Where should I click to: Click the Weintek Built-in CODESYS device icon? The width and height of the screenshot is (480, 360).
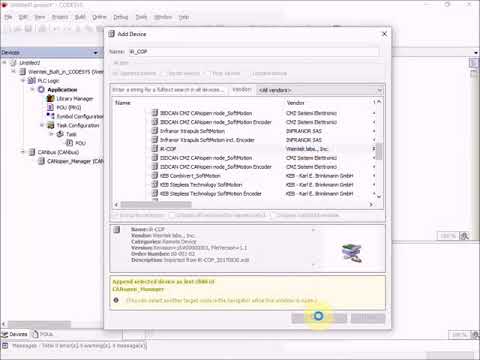point(23,72)
